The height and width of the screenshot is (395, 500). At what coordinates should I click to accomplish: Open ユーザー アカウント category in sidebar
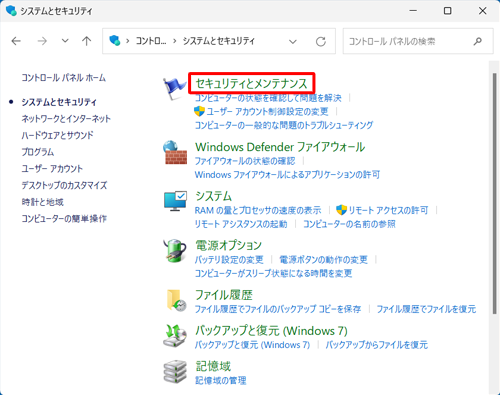(x=52, y=169)
